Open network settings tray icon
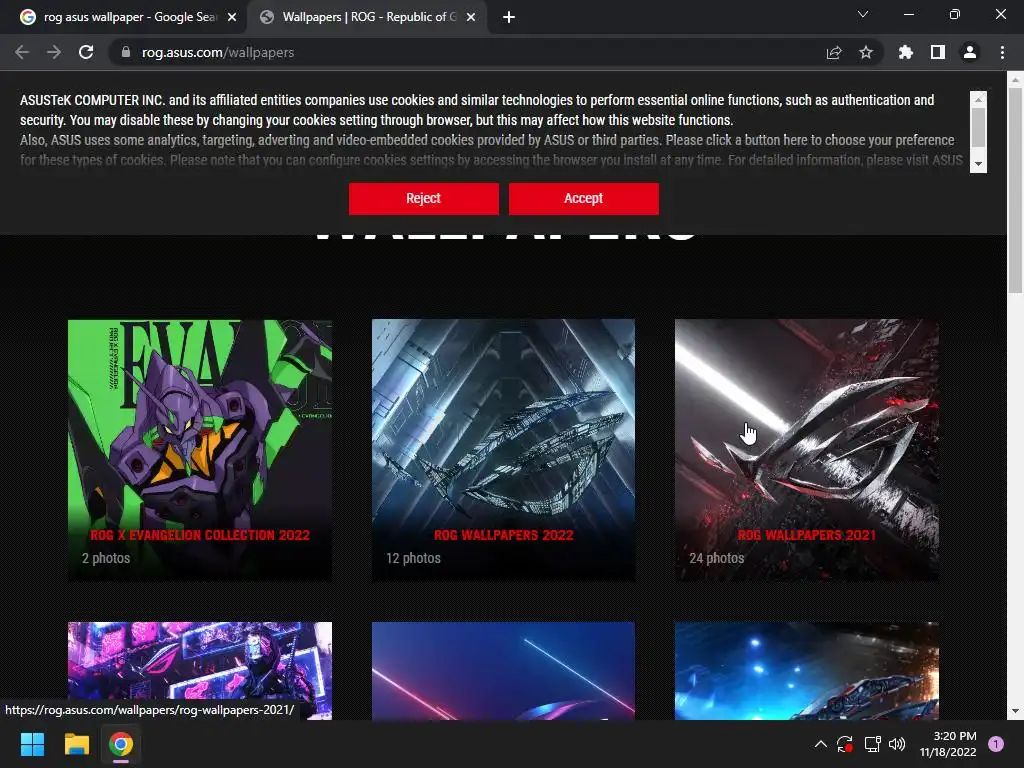The image size is (1024, 768). [872, 744]
